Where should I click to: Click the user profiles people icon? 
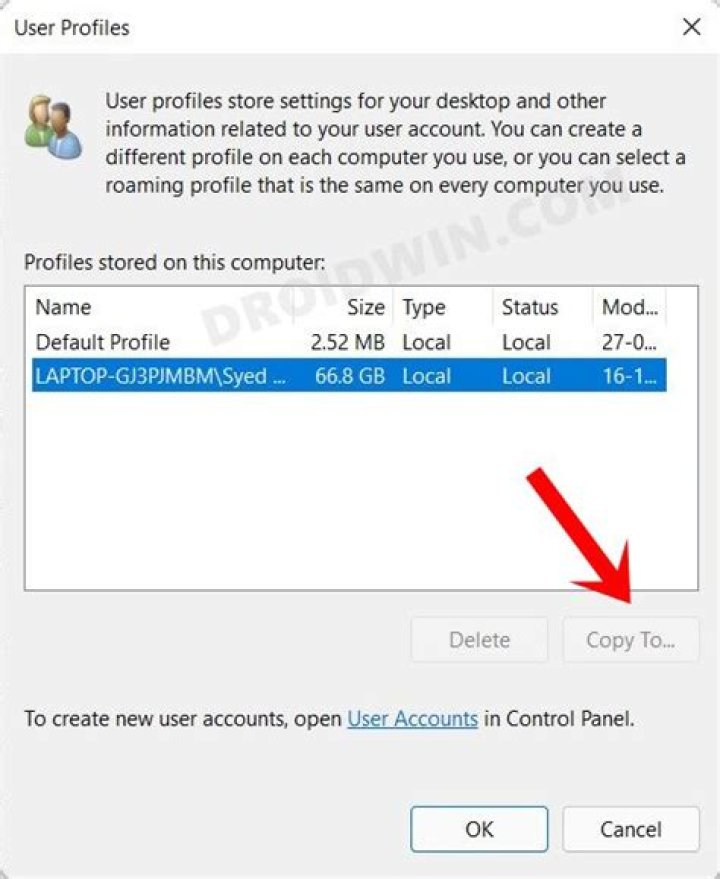53,127
